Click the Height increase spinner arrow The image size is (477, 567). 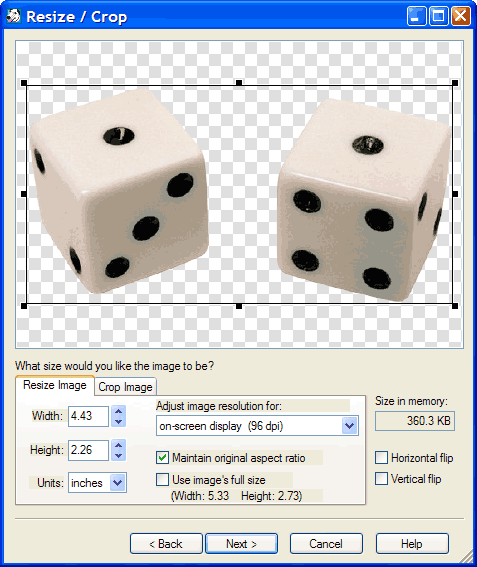point(119,445)
